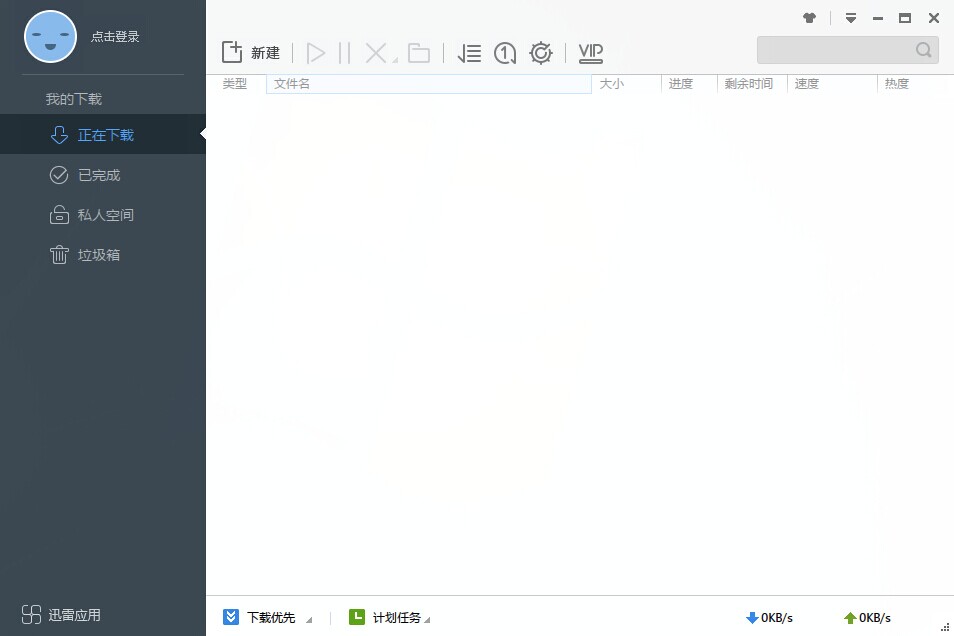This screenshot has width=954, height=636.
Task: Delete the selected task
Action: pos(375,52)
